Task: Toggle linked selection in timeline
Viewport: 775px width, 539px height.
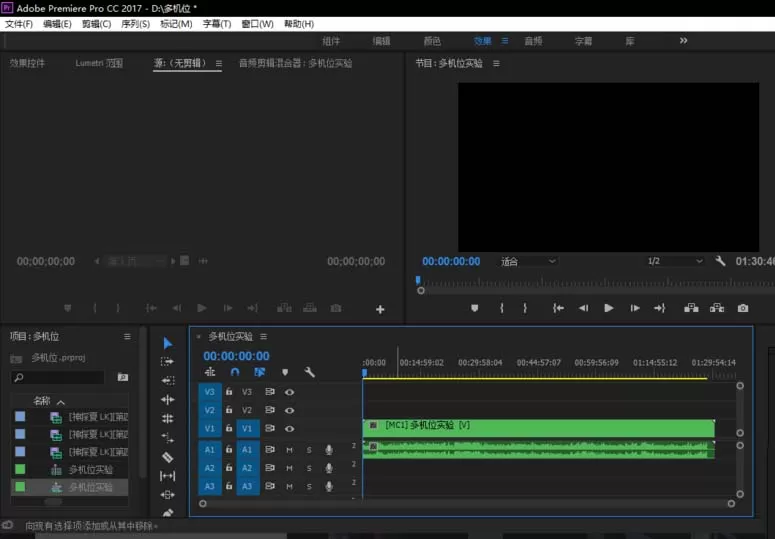Action: 259,372
